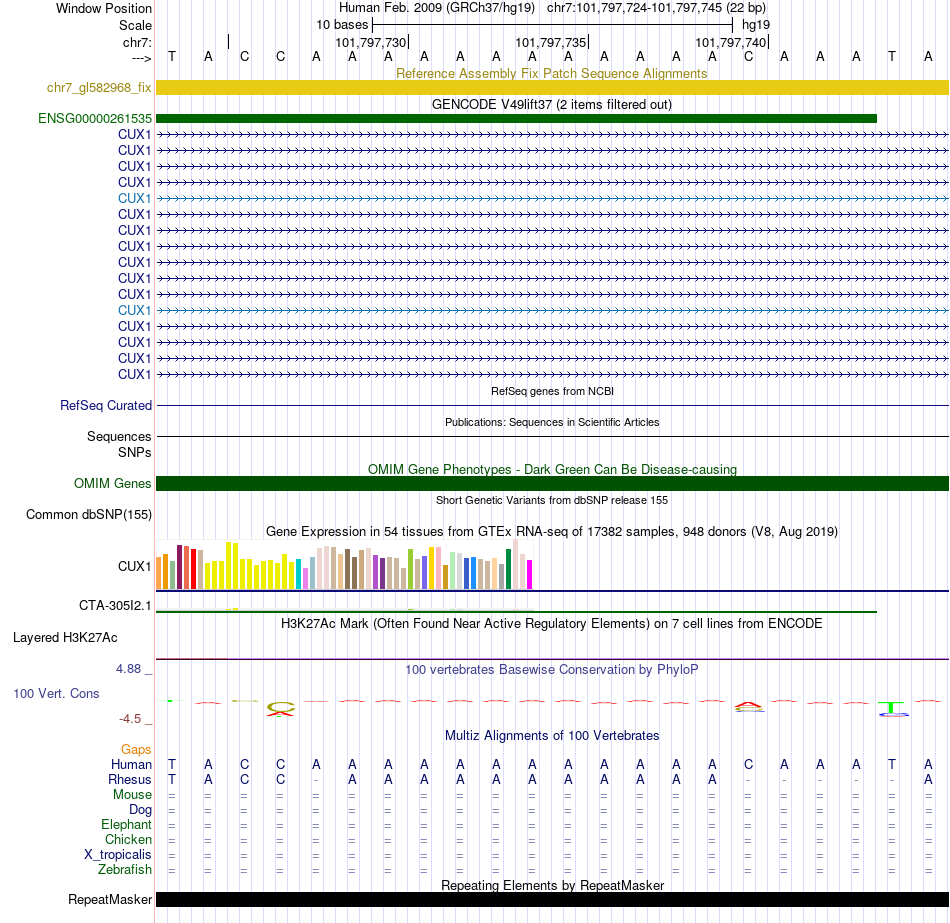Select the 'Human' alignment row label

click(131, 764)
